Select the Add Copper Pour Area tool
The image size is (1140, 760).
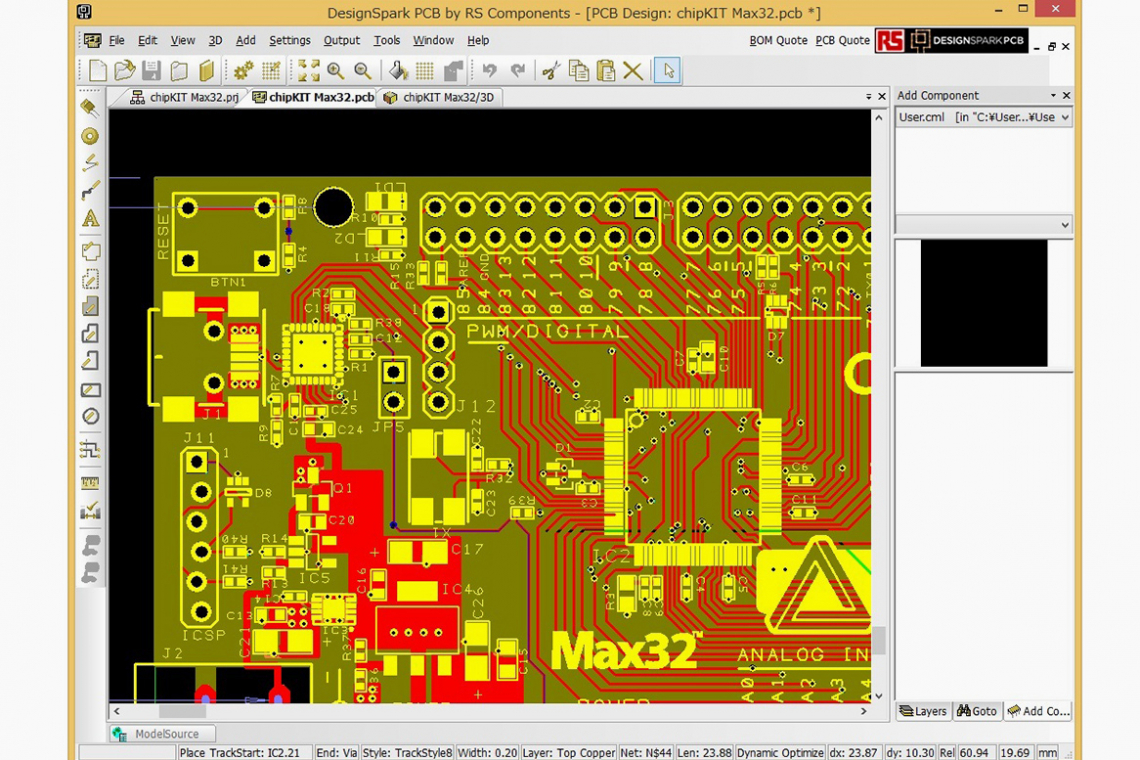coord(90,306)
